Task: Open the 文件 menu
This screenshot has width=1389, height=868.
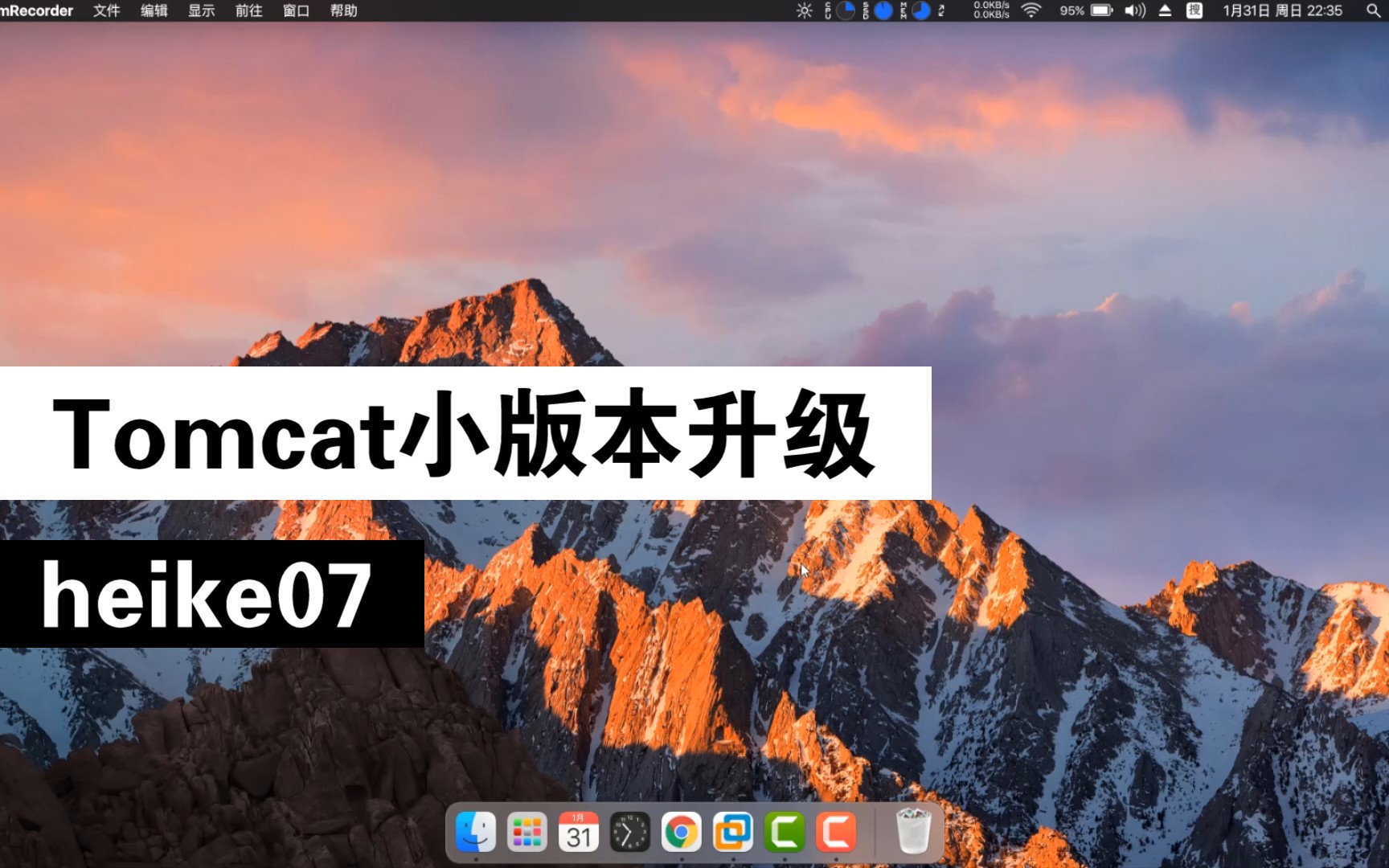Action: (107, 10)
